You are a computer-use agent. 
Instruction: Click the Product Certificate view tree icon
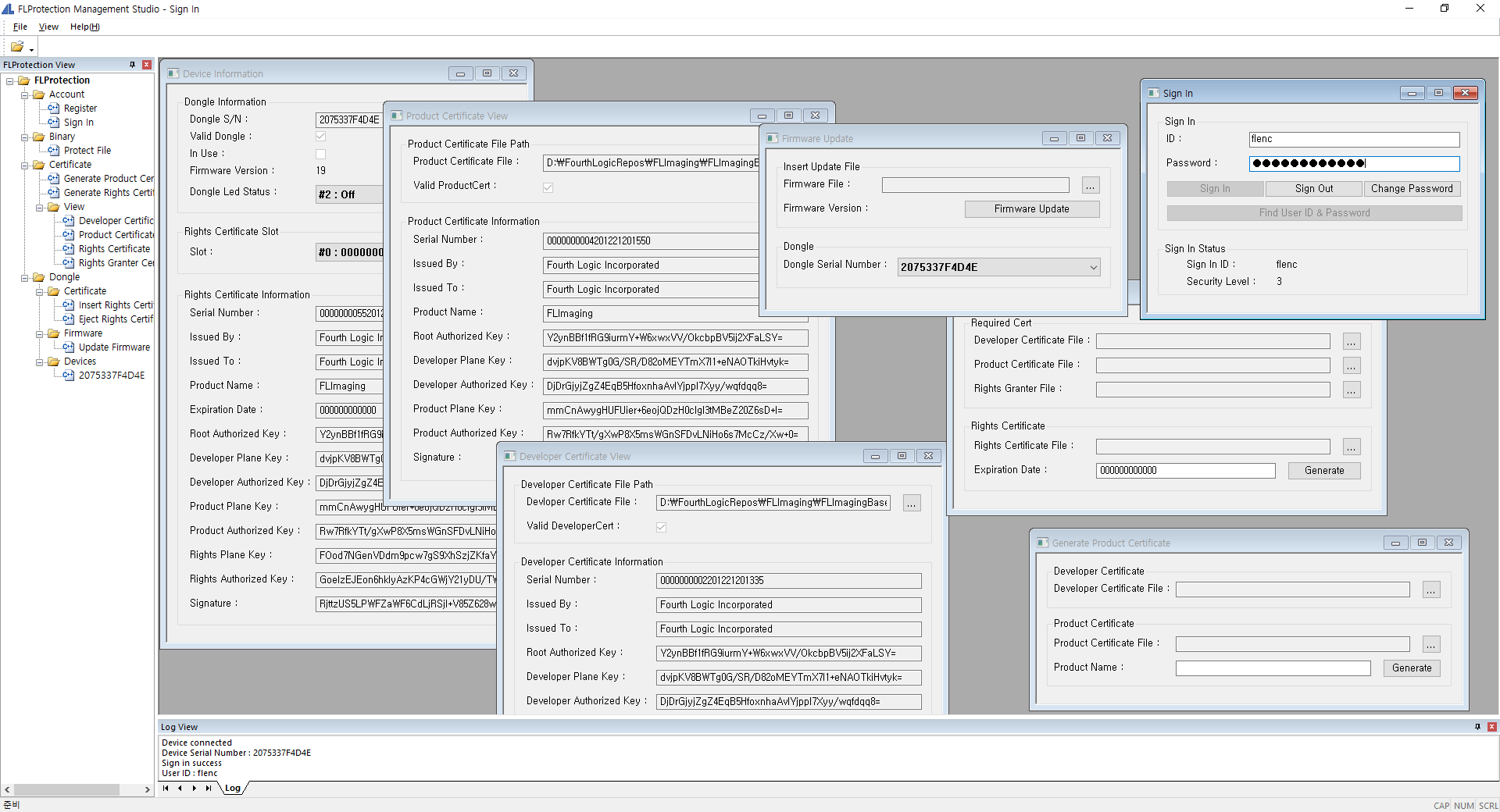[69, 235]
